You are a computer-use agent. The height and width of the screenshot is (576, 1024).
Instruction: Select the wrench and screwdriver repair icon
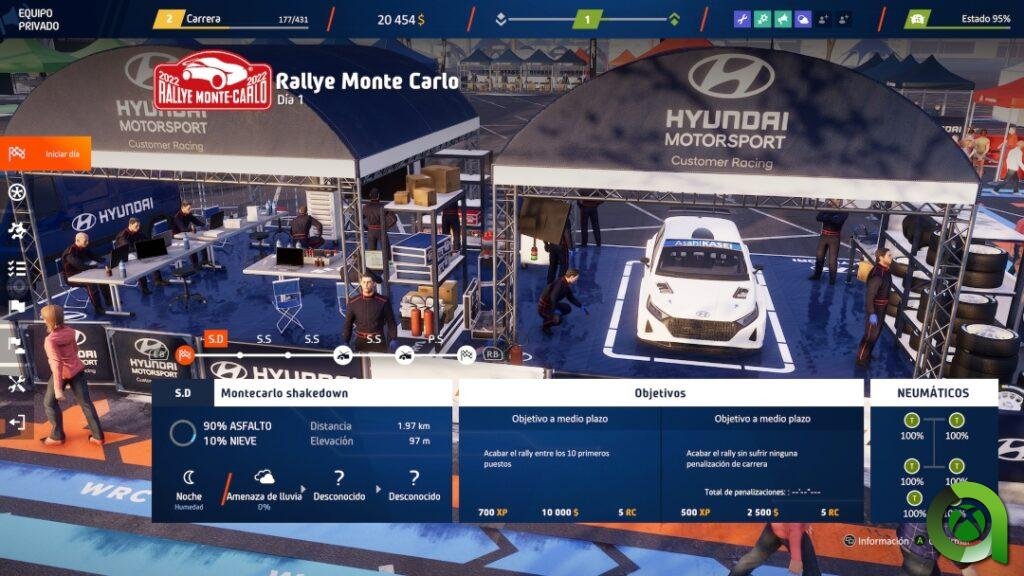16,384
